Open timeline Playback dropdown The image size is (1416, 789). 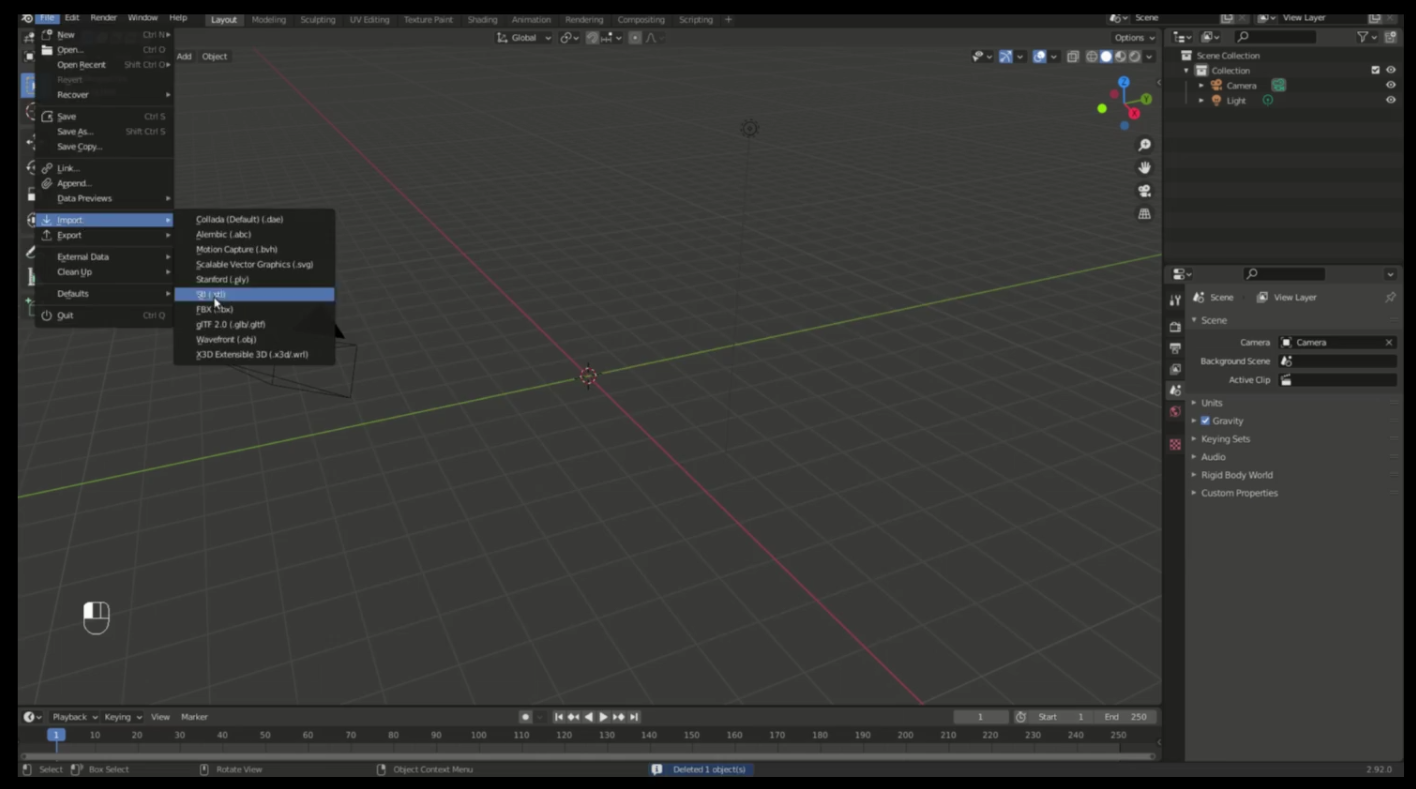[x=75, y=717]
